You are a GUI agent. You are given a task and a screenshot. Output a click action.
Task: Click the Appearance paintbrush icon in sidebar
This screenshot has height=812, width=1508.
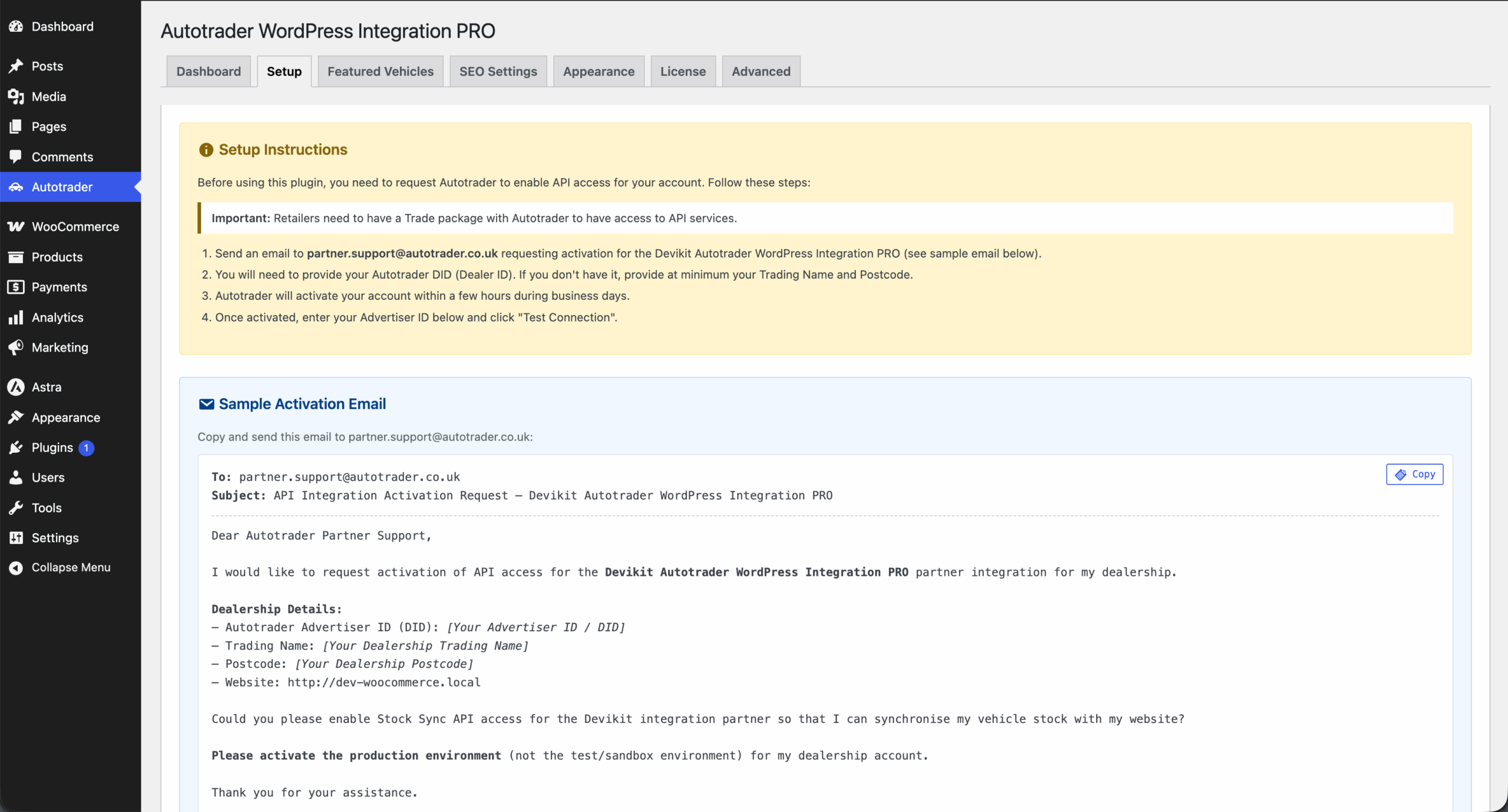pos(16,417)
